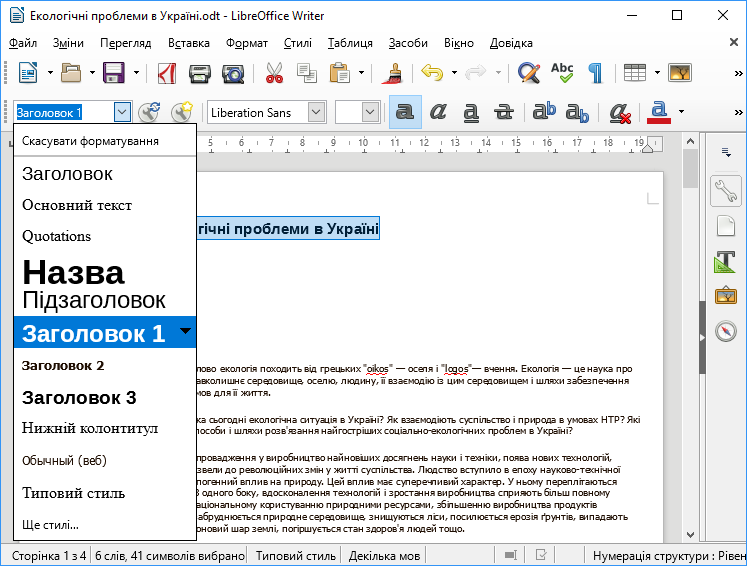
Task: Select the Основний текст style
Action: click(105, 205)
